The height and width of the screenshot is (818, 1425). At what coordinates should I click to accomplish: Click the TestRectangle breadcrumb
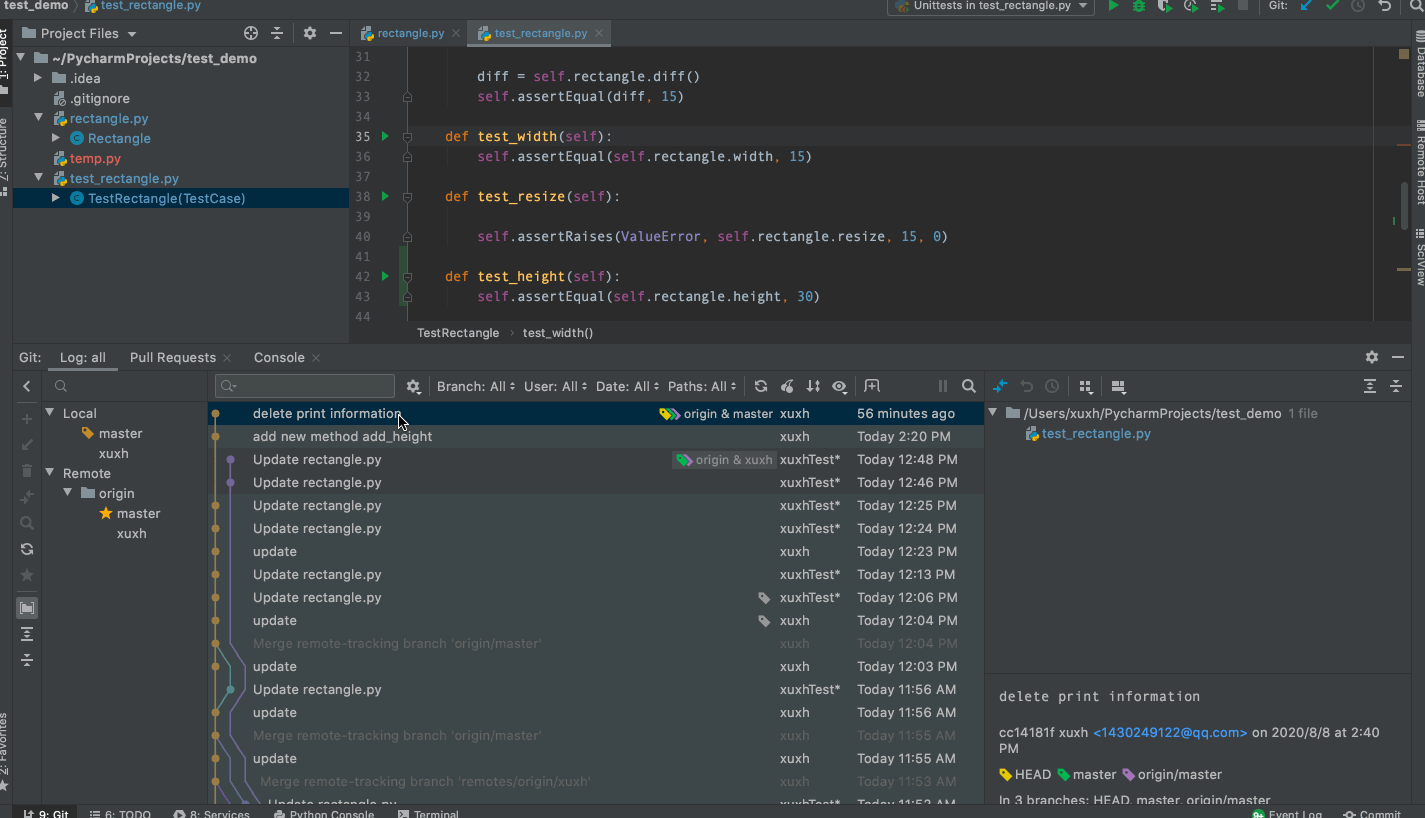458,332
